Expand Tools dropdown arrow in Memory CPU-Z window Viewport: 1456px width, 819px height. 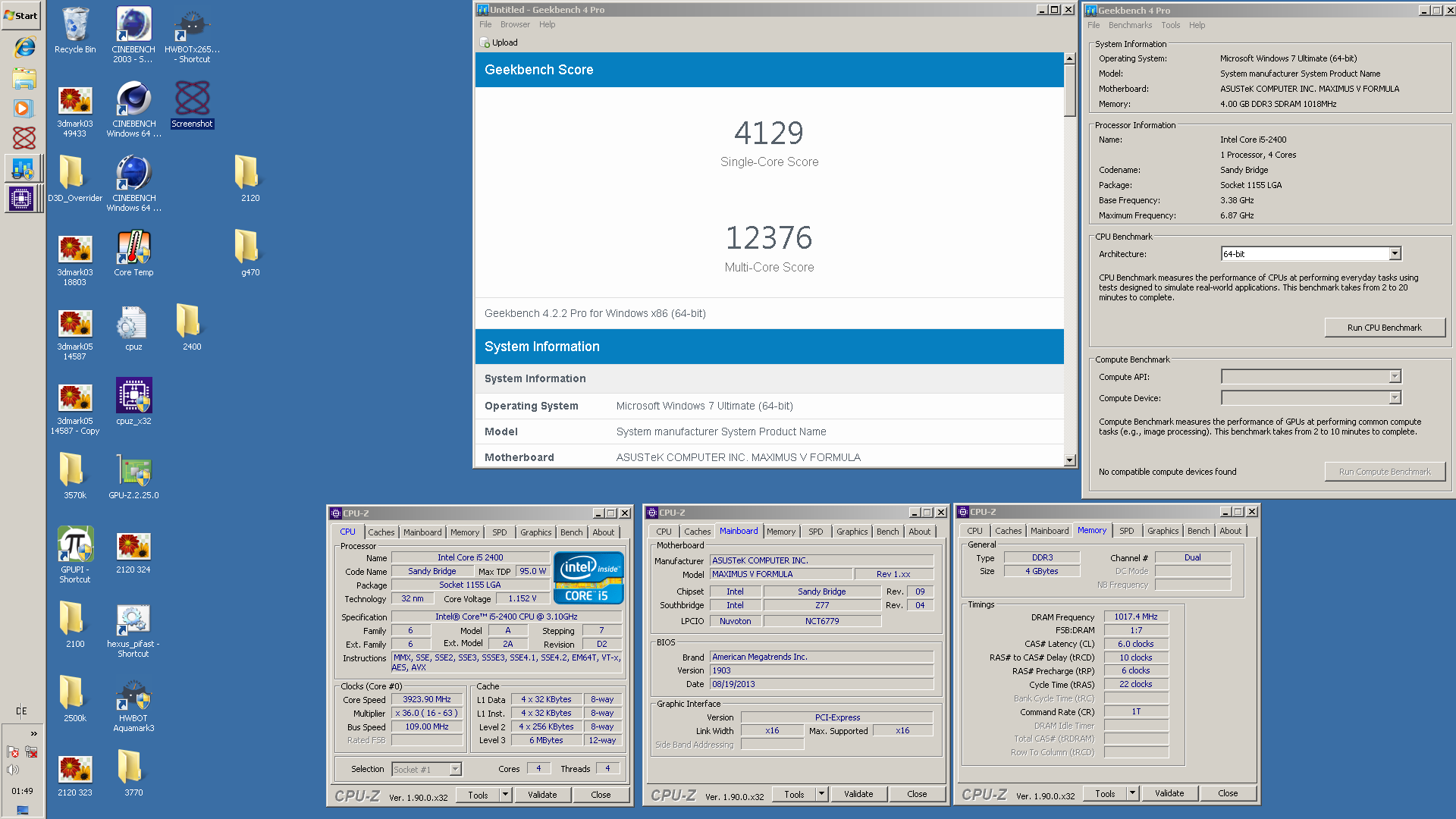(1132, 793)
